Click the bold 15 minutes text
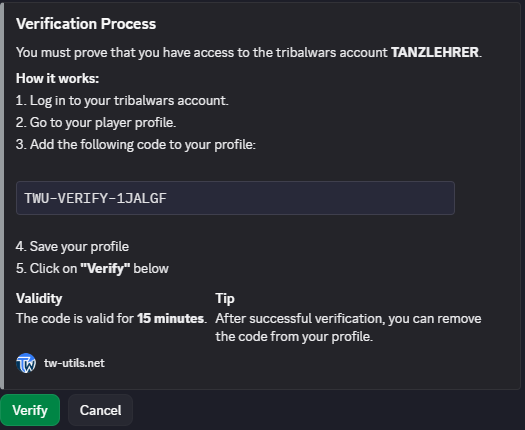525x430 pixels. click(171, 318)
